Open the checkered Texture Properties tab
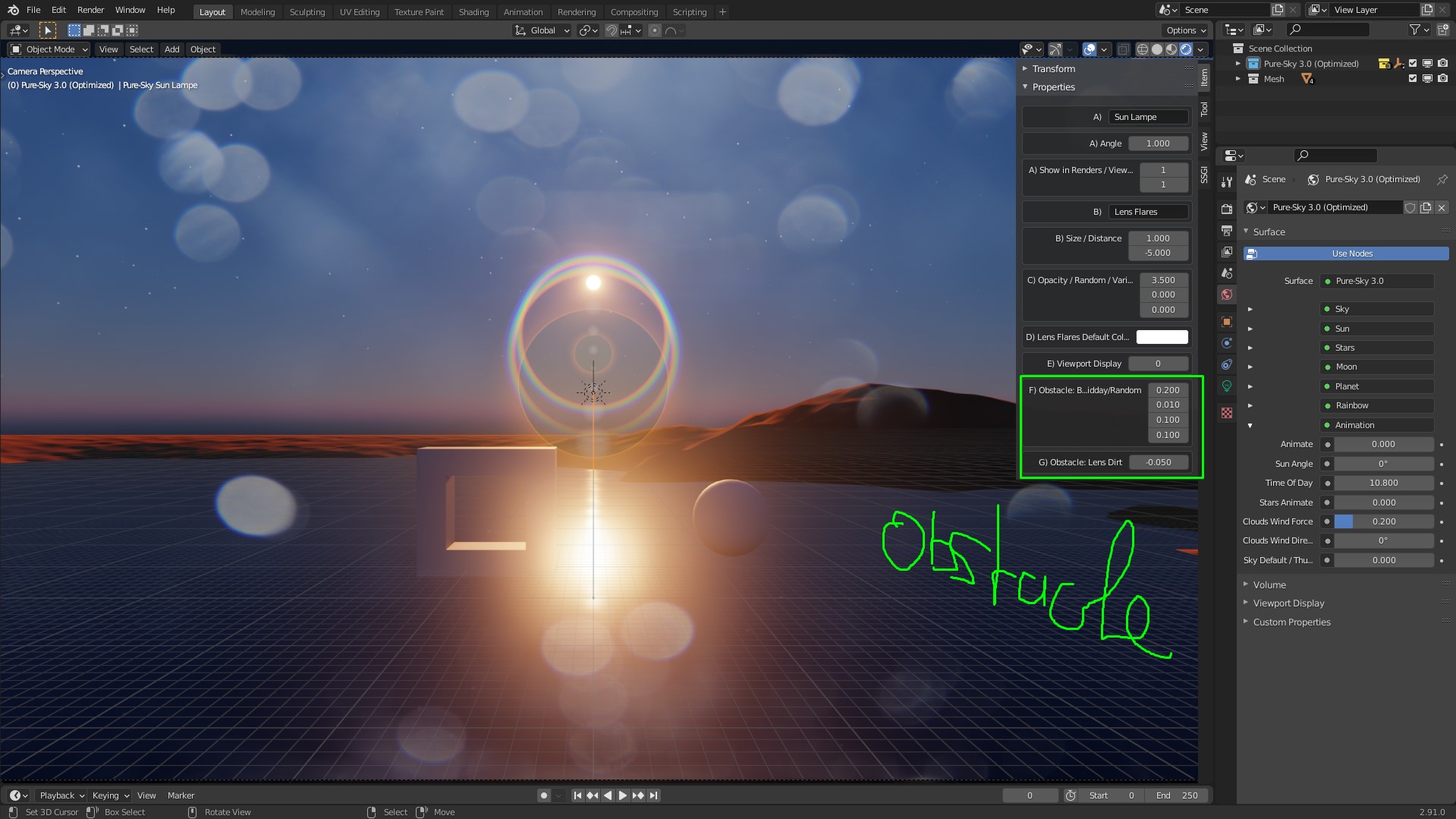 1226,412
